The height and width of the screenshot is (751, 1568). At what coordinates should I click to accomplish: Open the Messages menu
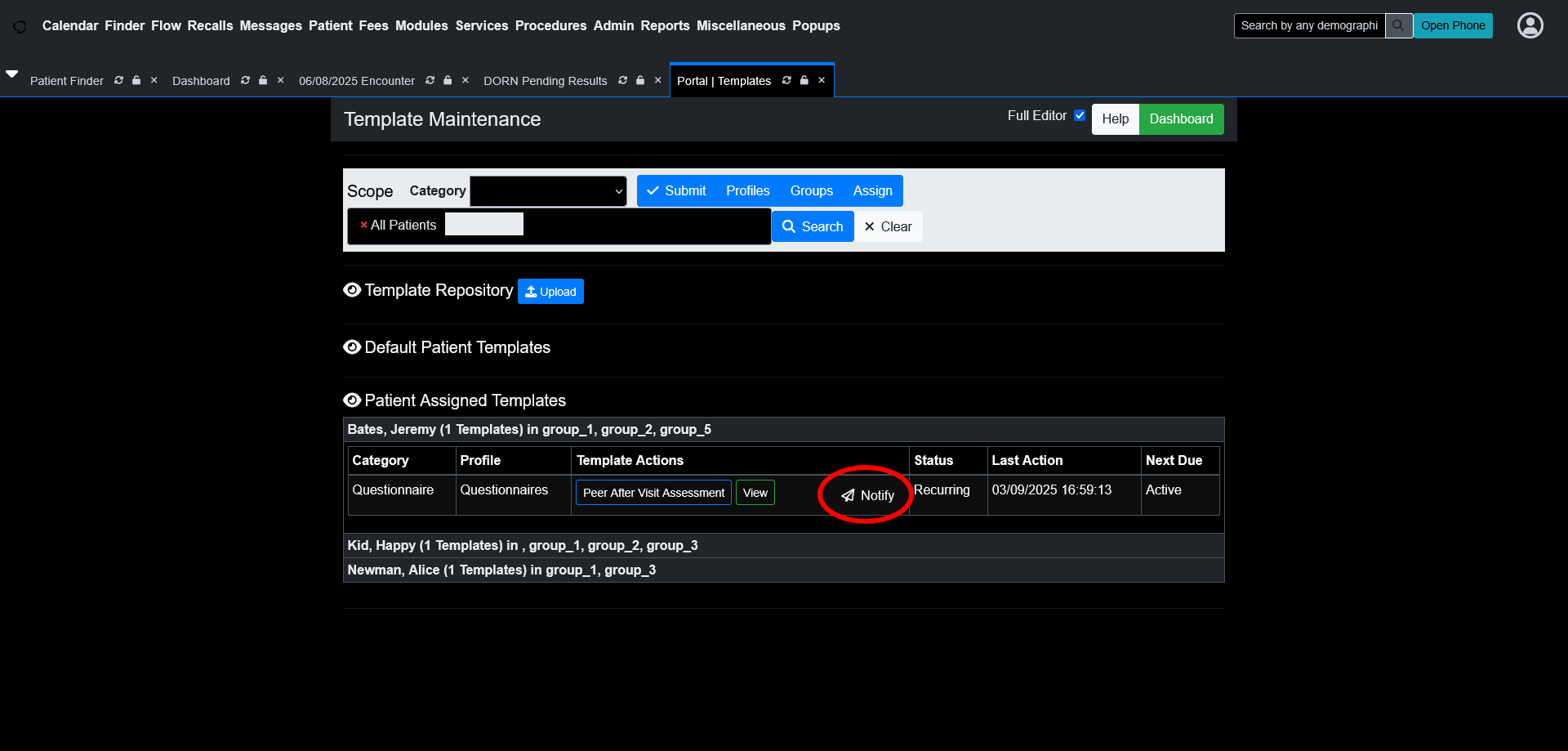tap(271, 25)
